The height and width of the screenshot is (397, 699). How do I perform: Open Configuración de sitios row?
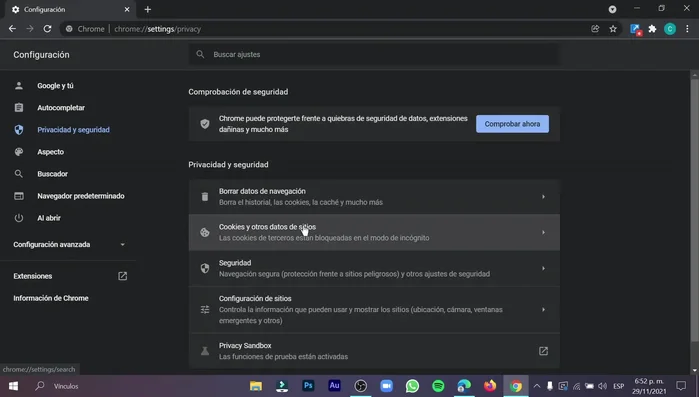coord(374,309)
